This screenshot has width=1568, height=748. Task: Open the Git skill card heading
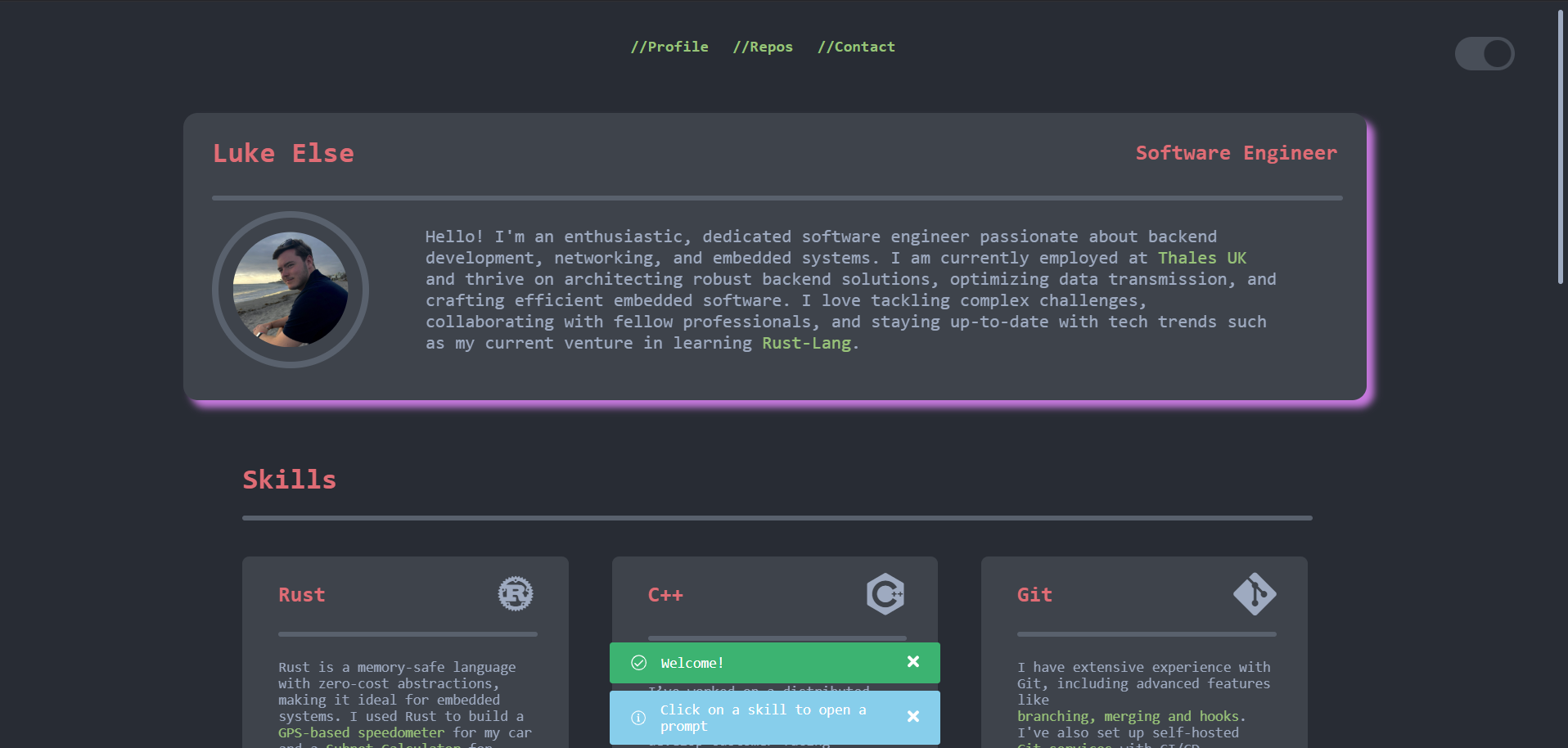coord(1034,595)
